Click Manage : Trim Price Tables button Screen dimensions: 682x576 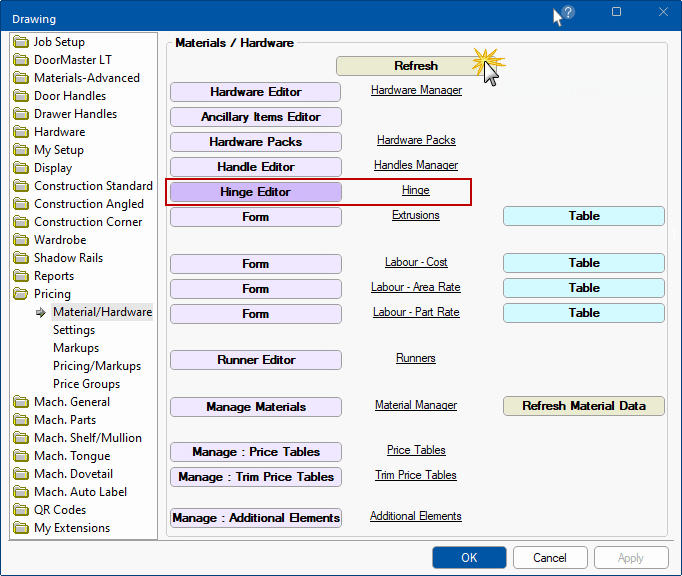pos(256,477)
